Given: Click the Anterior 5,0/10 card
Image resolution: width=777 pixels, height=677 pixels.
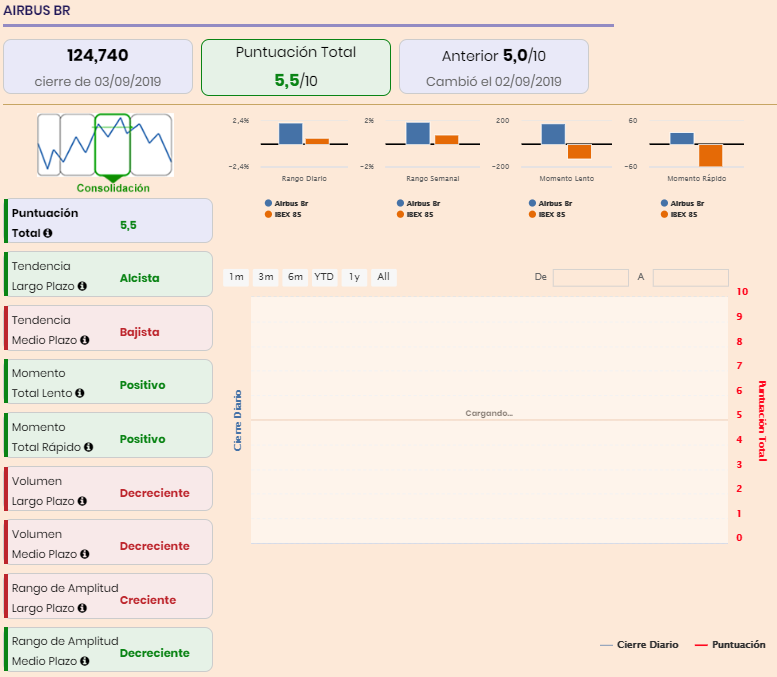Looking at the screenshot, I should tap(494, 67).
